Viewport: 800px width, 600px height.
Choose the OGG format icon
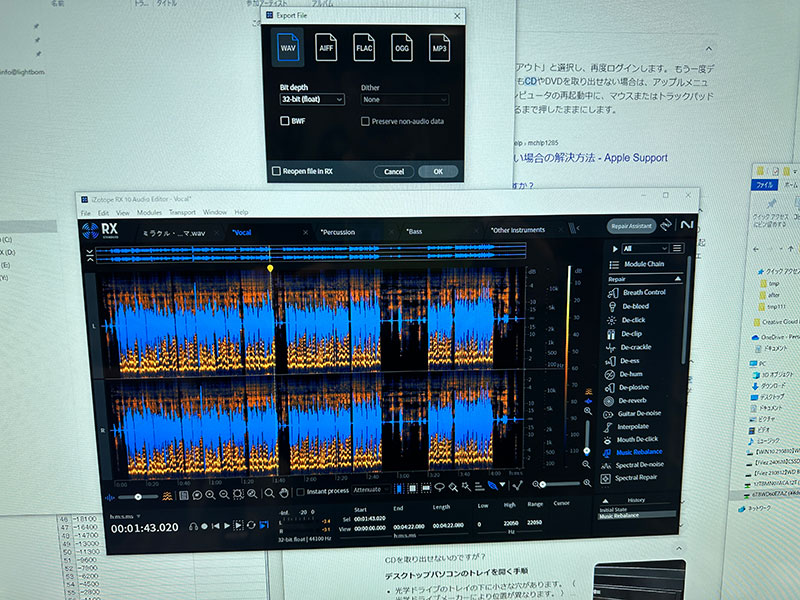tap(402, 47)
